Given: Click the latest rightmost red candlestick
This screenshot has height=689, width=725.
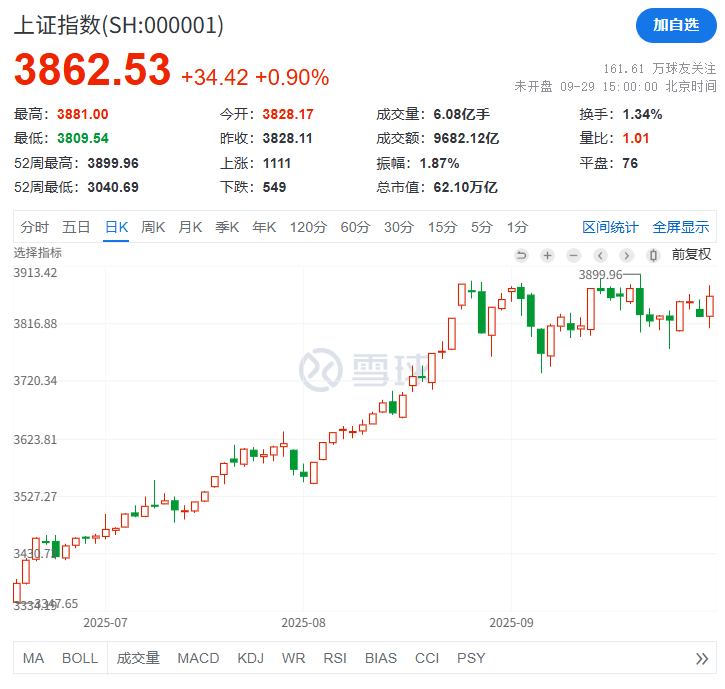Looking at the screenshot, I should tap(710, 307).
